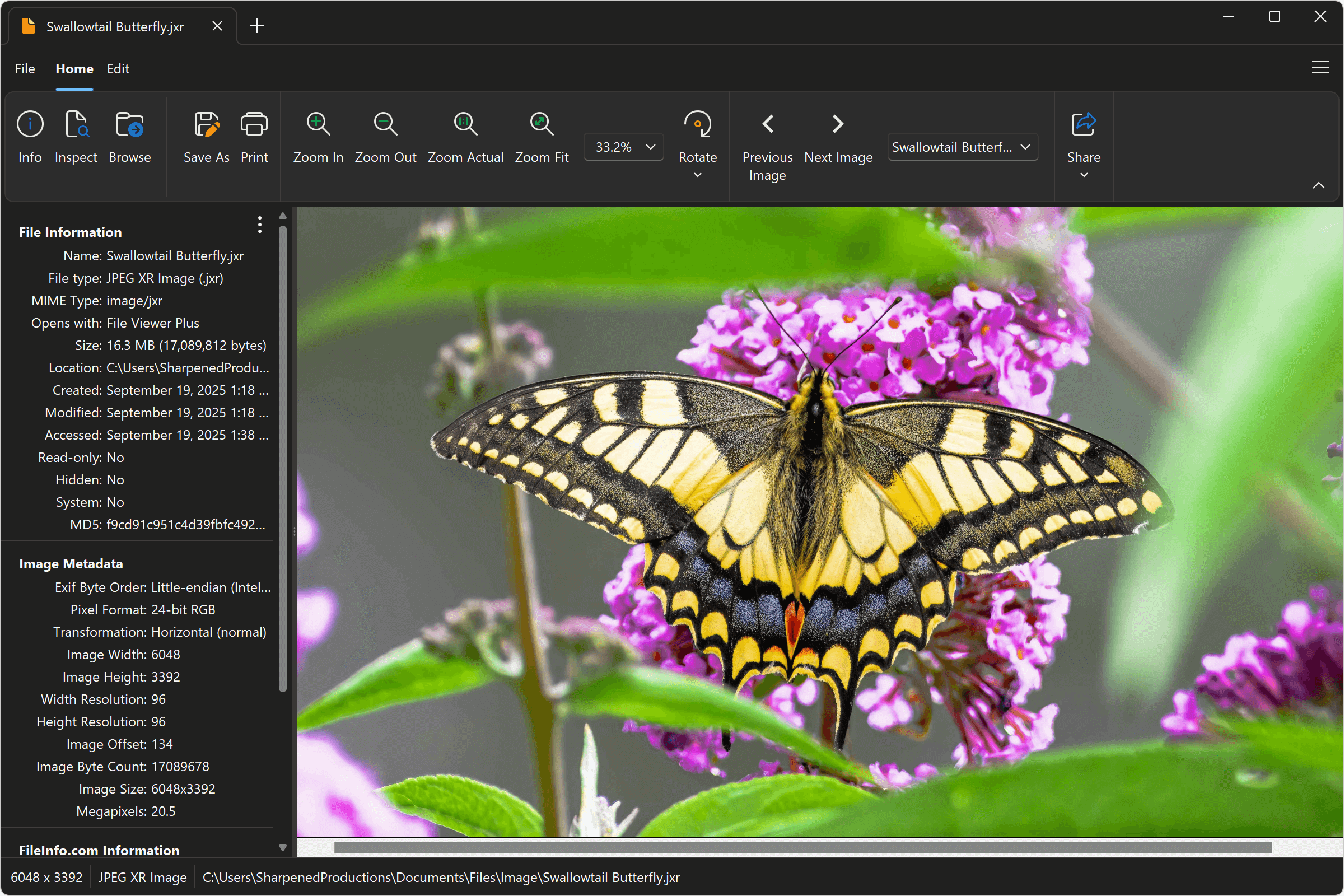The image size is (1344, 896).
Task: Share the current image
Action: 1083,137
